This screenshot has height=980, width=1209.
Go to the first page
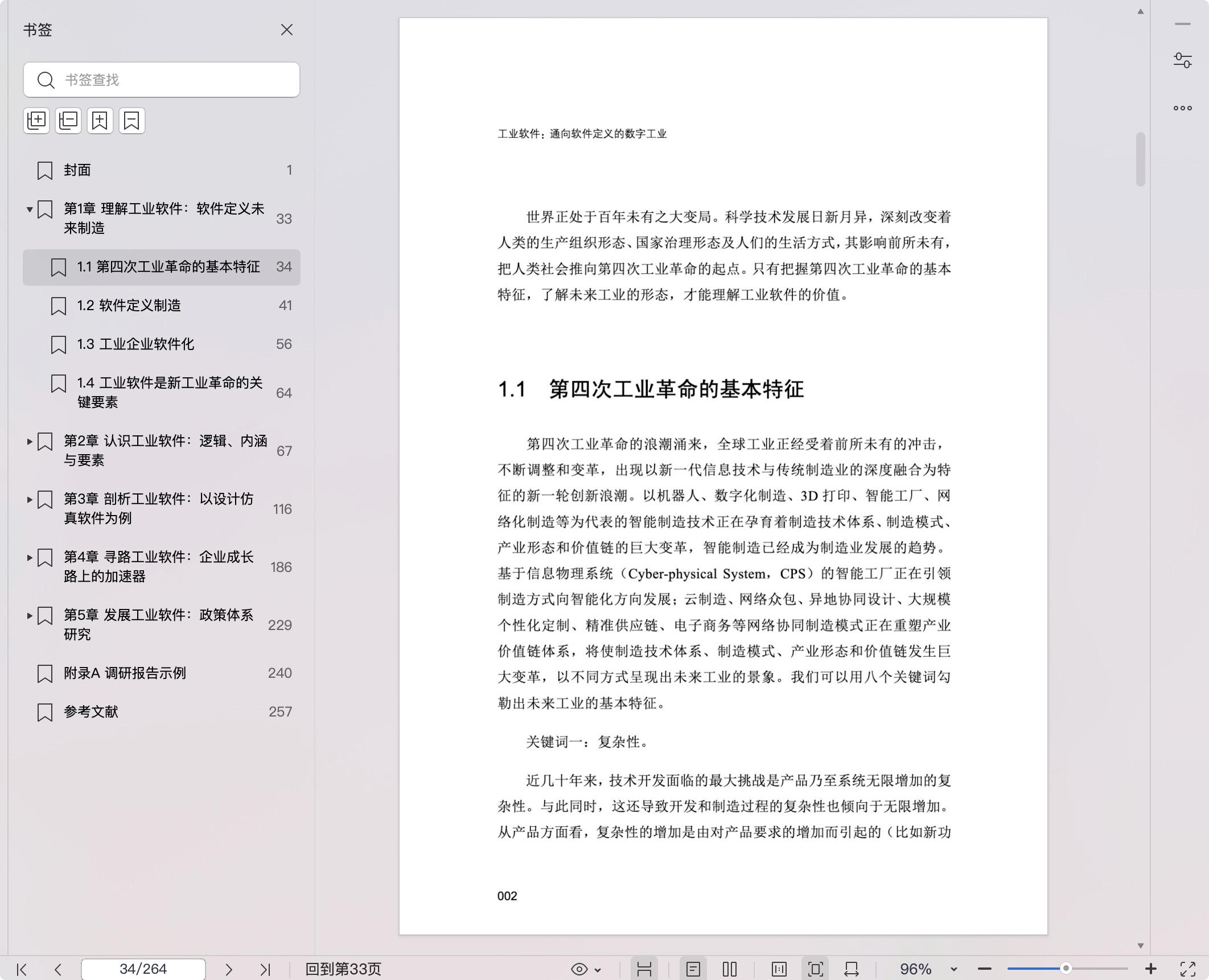[x=22, y=969]
